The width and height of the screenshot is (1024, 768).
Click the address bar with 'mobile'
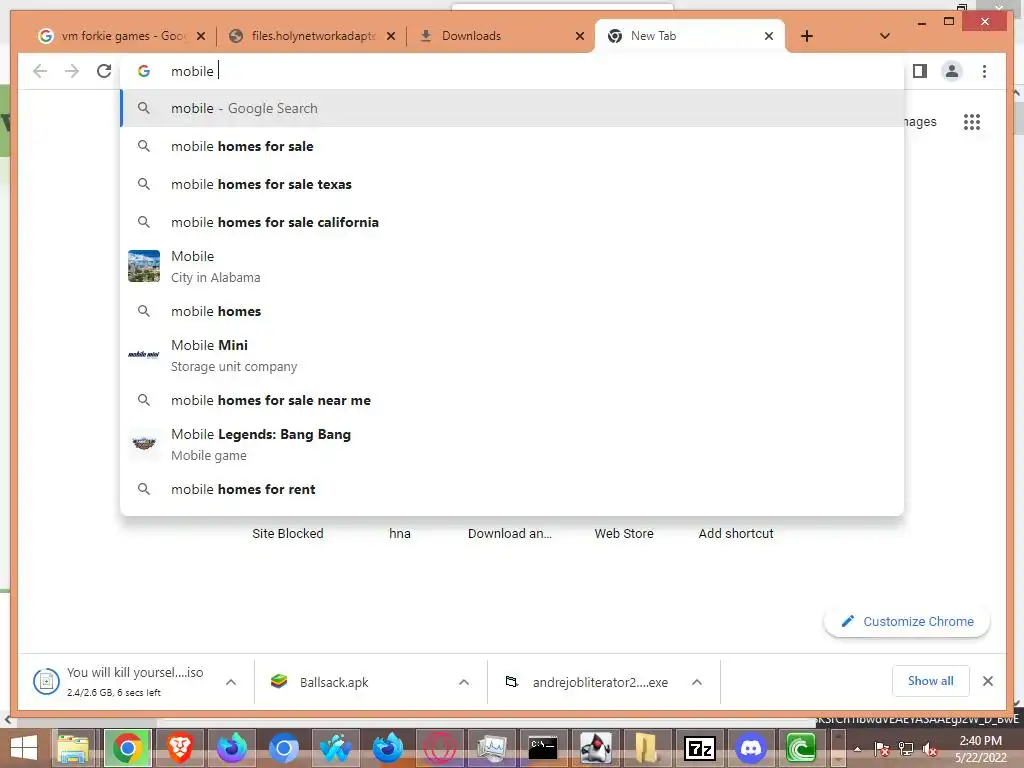pos(513,71)
